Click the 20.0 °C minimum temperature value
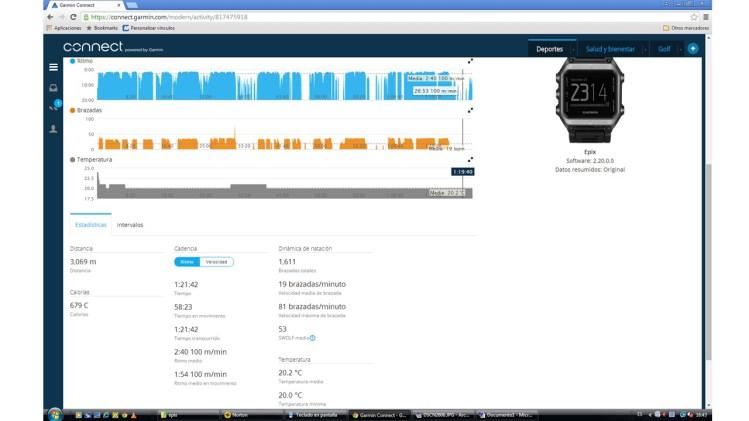Image resolution: width=749 pixels, height=421 pixels. pos(290,395)
